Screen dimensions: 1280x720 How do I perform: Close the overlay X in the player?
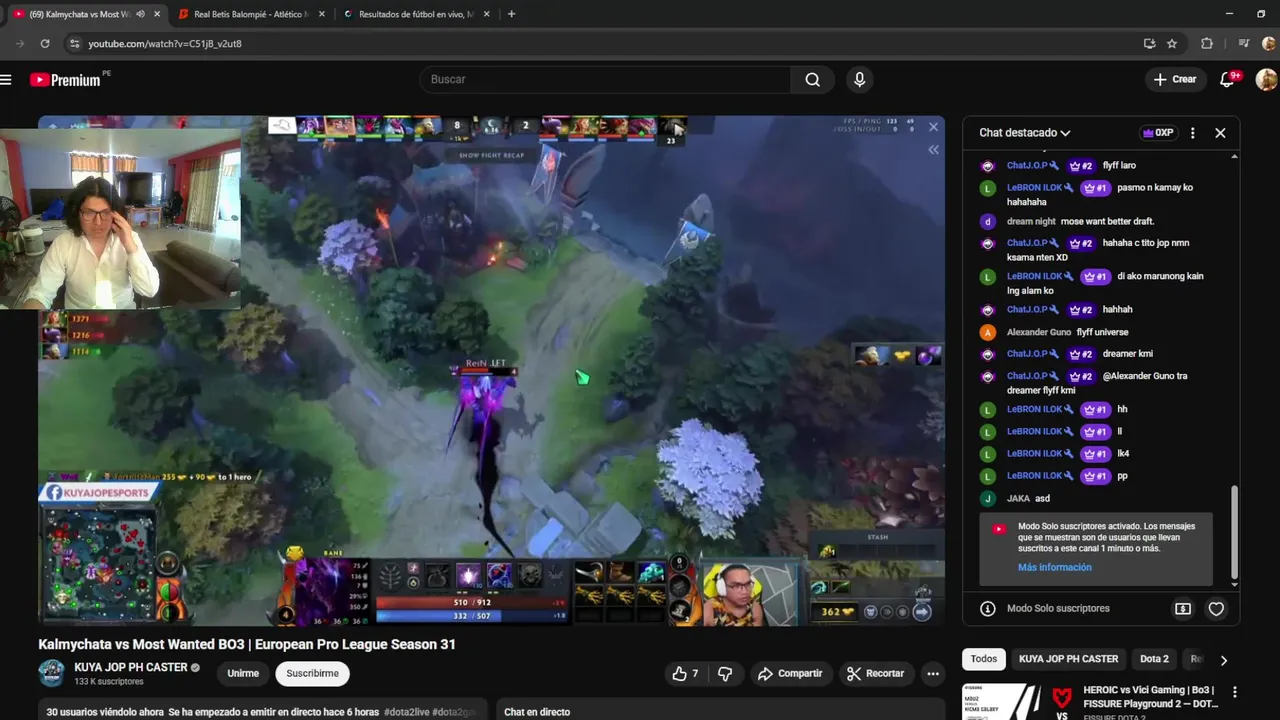coord(933,127)
